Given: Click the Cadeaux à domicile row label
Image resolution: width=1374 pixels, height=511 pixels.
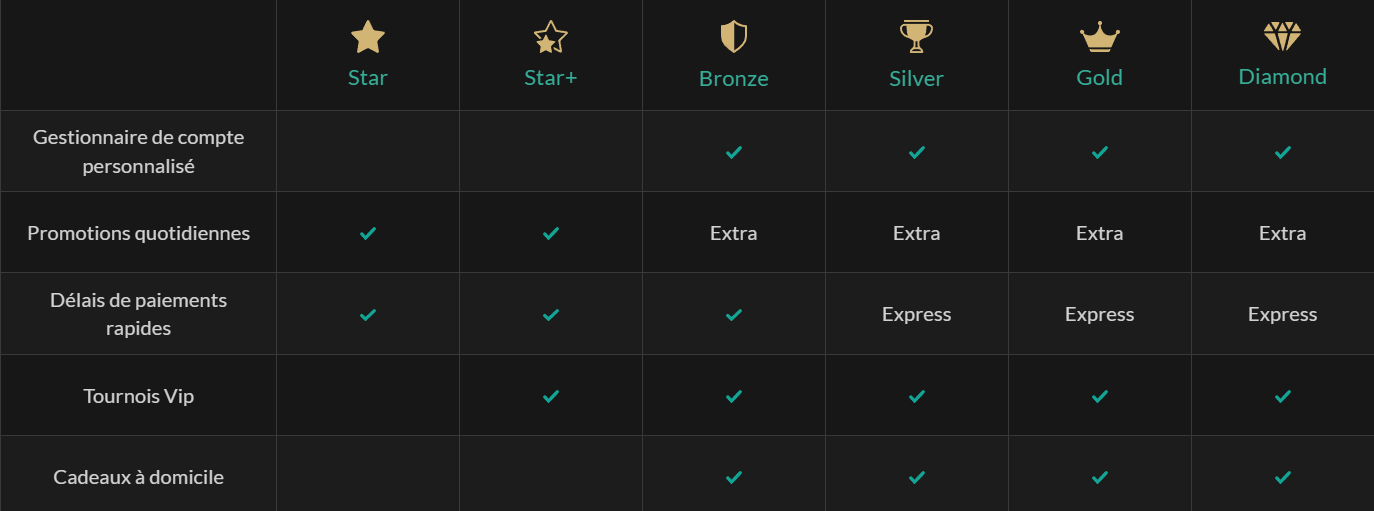Looking at the screenshot, I should pos(139,477).
